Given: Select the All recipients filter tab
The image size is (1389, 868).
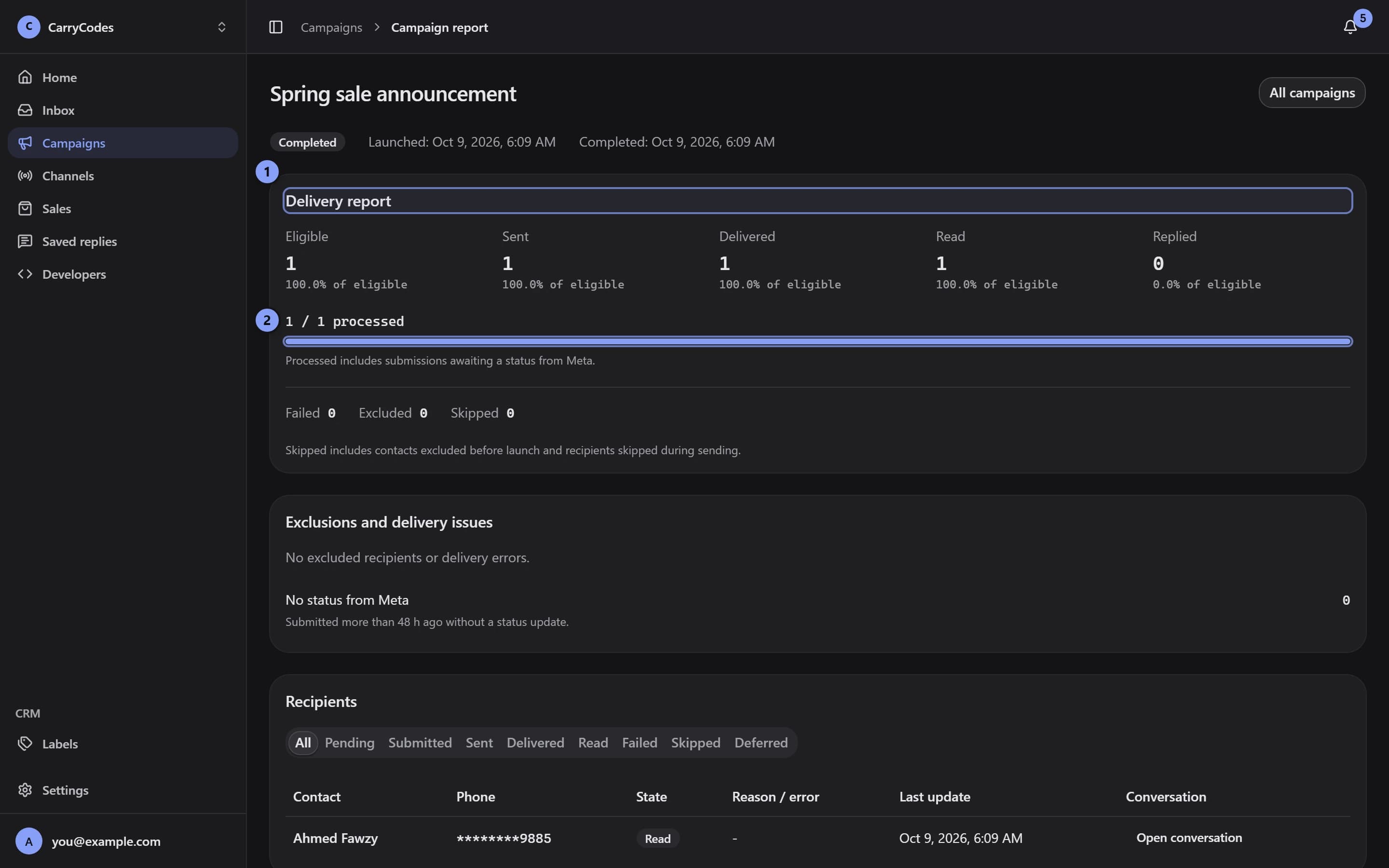Looking at the screenshot, I should (x=303, y=742).
